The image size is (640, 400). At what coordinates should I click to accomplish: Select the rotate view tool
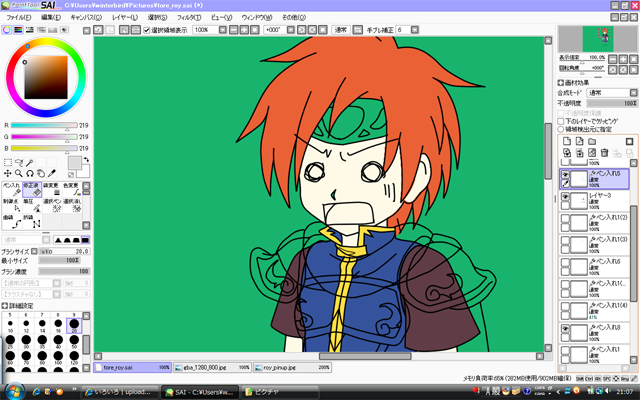29,173
